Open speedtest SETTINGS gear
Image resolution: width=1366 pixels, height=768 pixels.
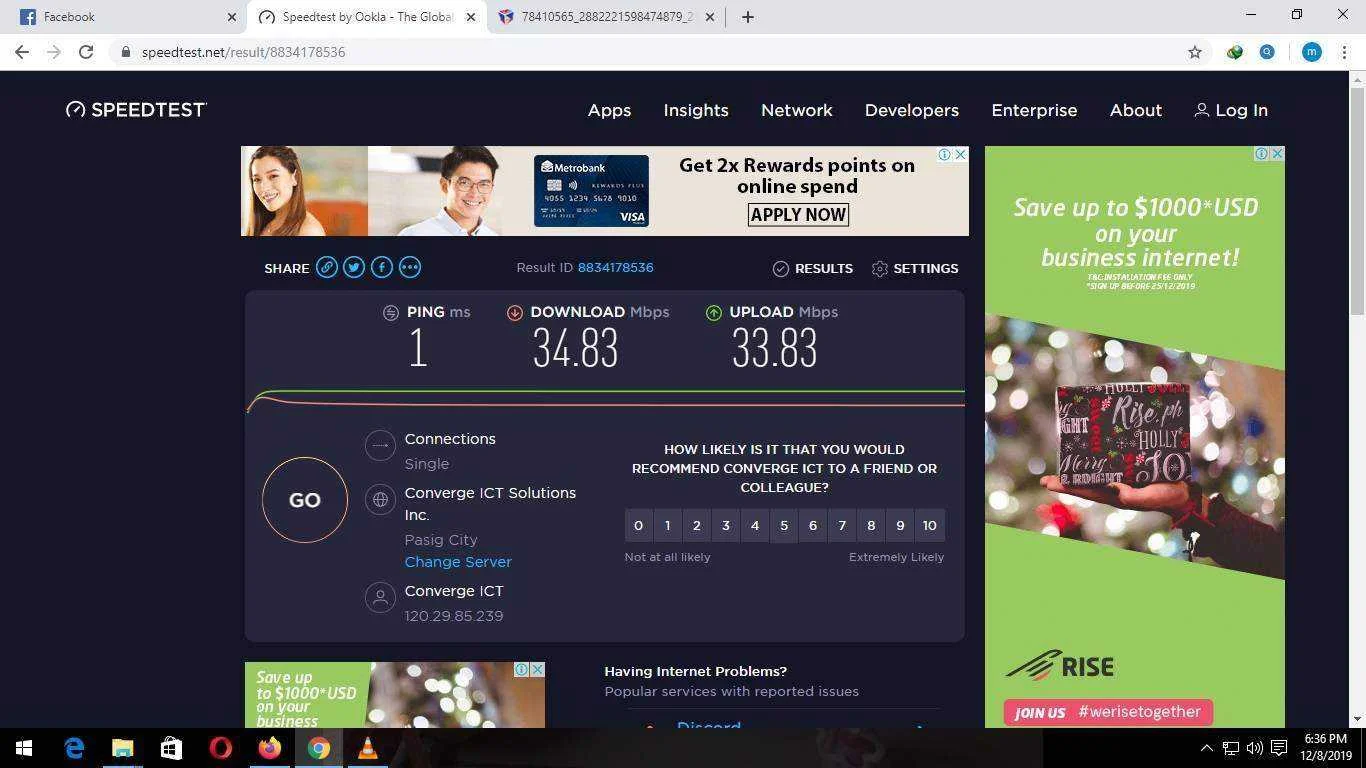point(915,268)
